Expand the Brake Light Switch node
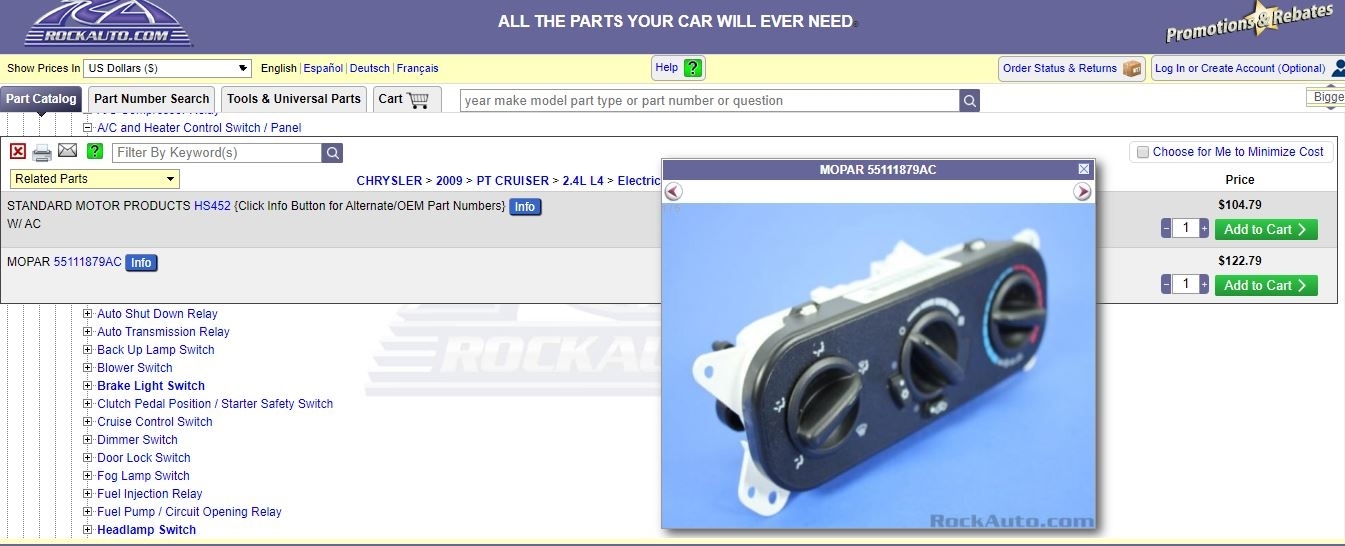Image resolution: width=1345 pixels, height=546 pixels. pyautogui.click(x=88, y=386)
